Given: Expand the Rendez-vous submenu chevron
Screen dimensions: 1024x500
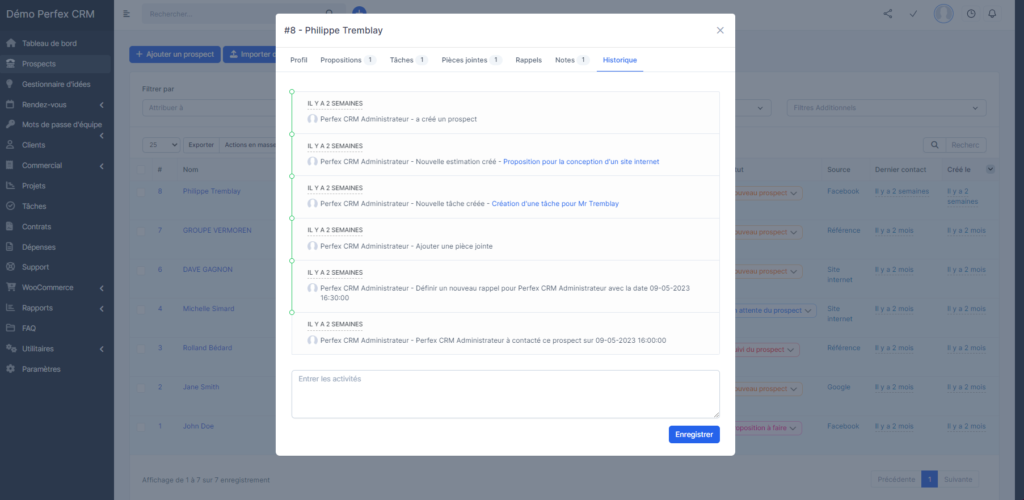Looking at the screenshot, I should (102, 104).
